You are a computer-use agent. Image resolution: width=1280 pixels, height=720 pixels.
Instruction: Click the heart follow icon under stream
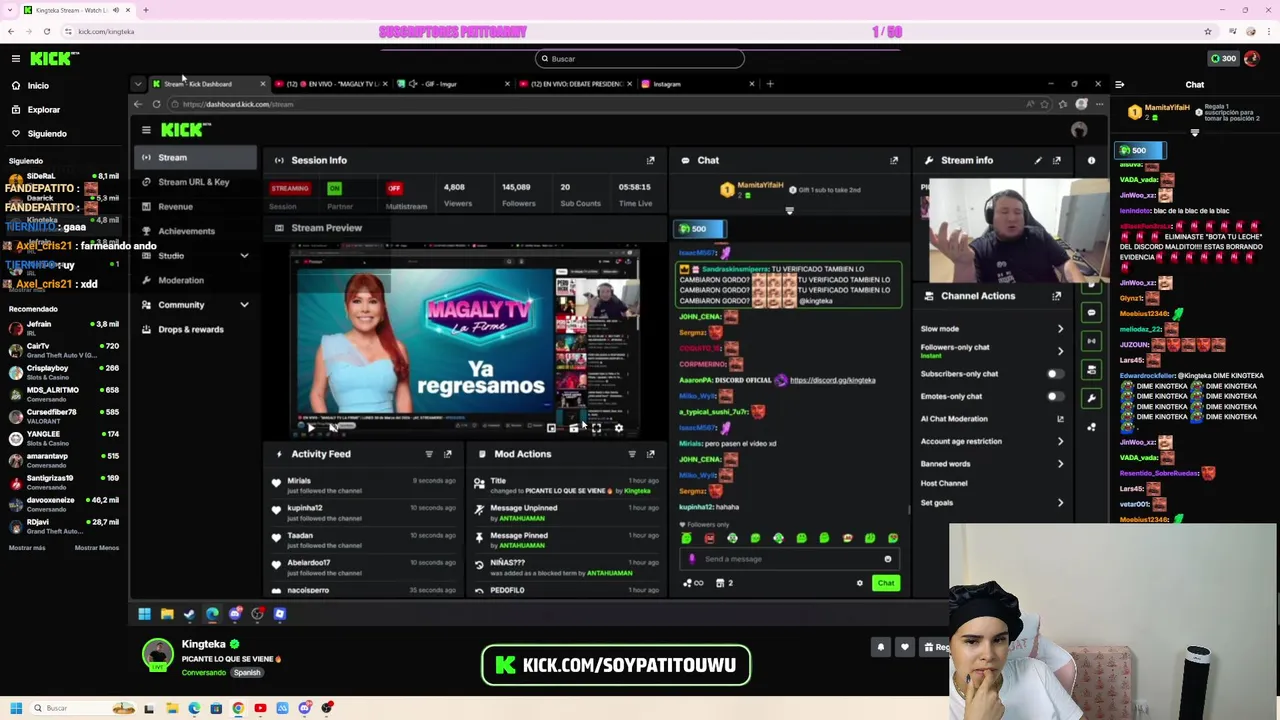click(905, 647)
